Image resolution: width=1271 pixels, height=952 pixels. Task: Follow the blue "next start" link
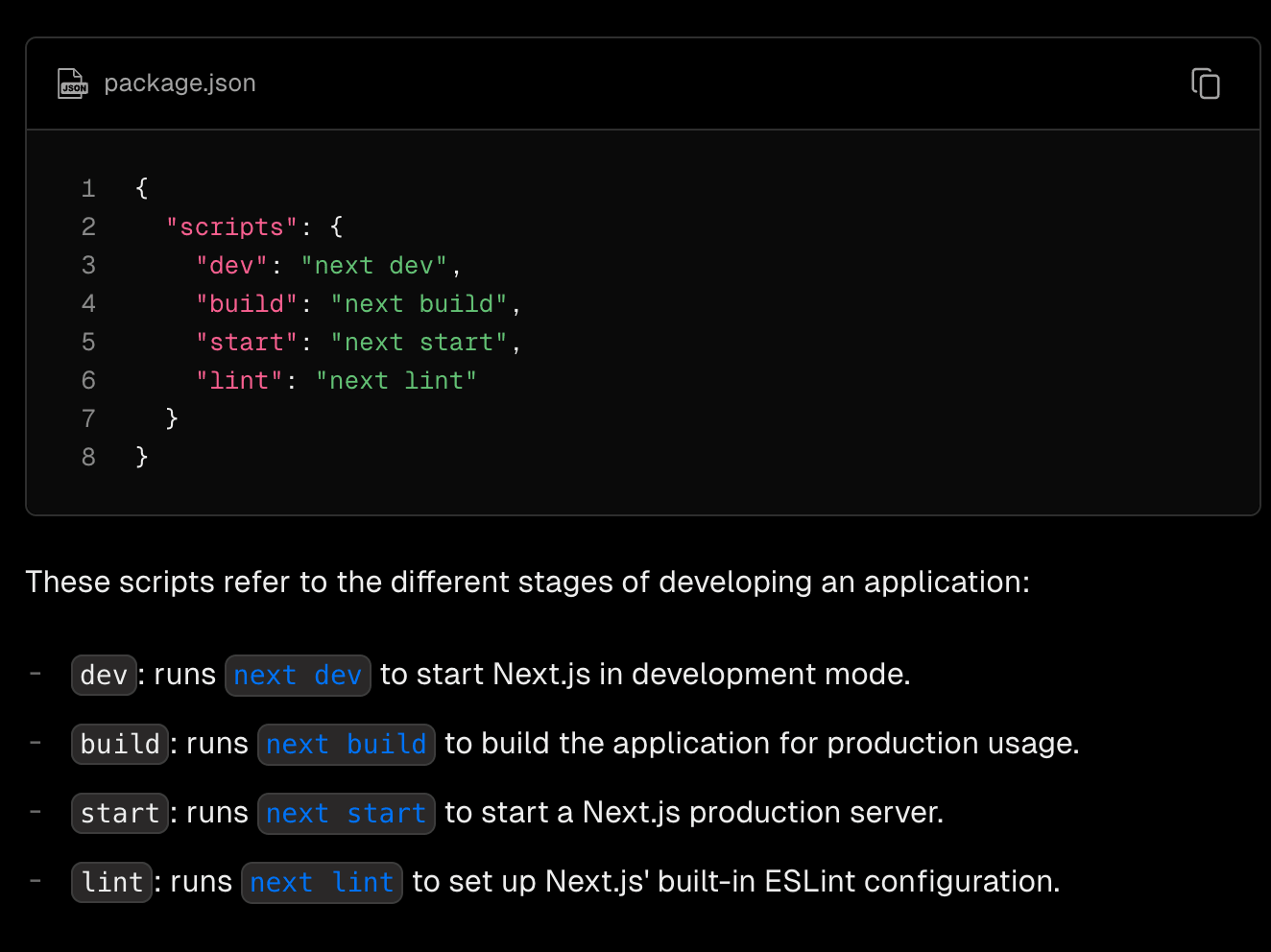tap(346, 814)
